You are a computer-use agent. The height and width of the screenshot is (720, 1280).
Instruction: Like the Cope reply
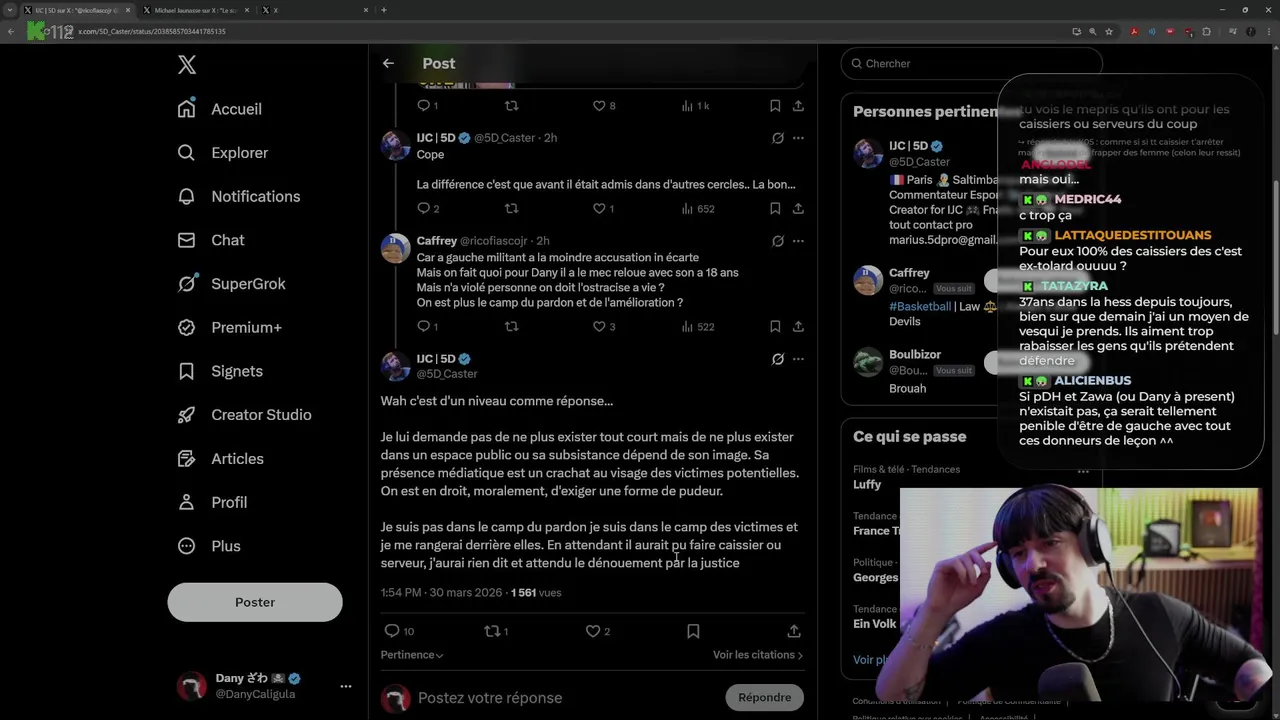point(599,209)
